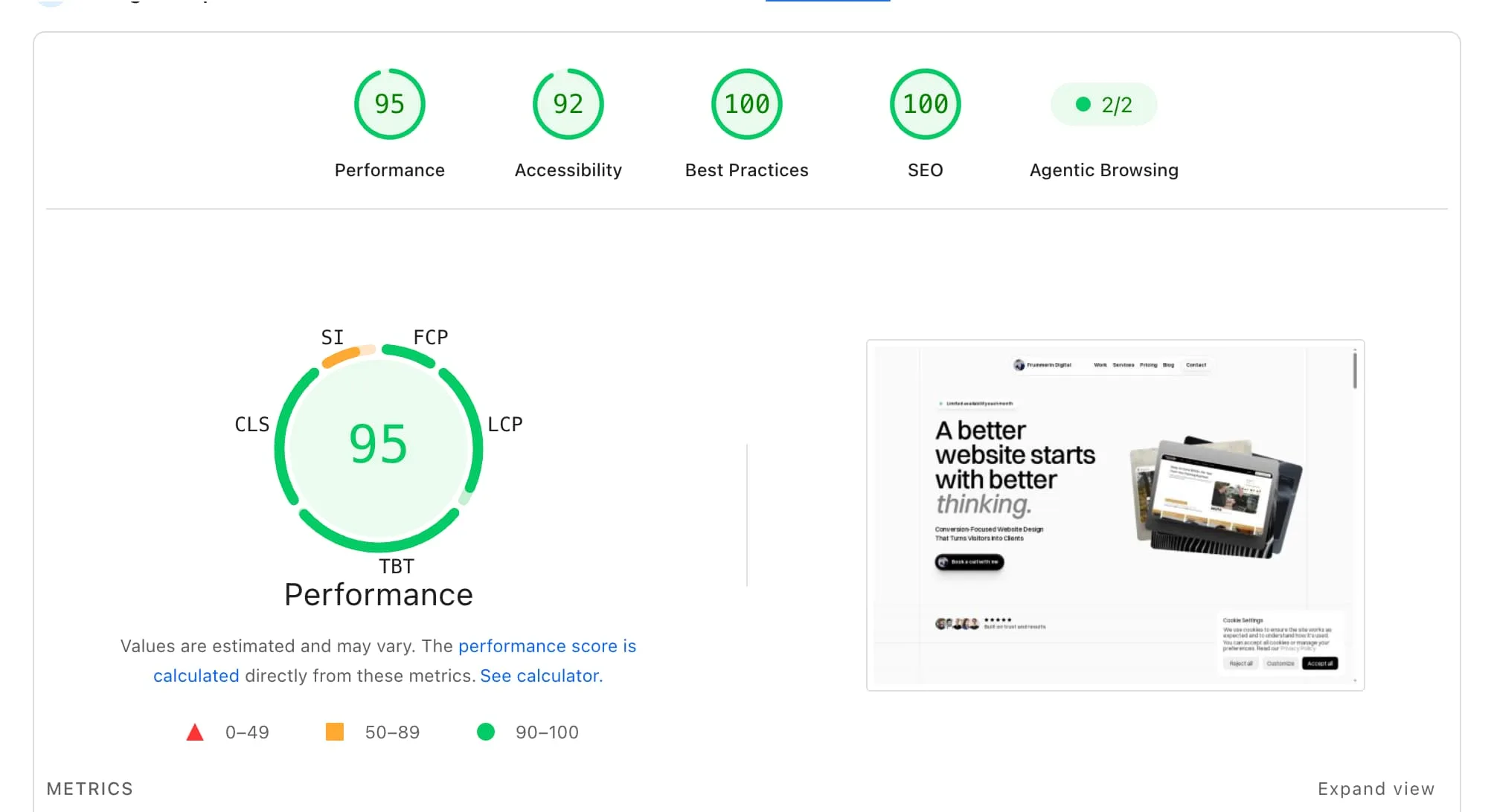Click the '90–100' legend text
The height and width of the screenshot is (812, 1494).
(x=547, y=732)
